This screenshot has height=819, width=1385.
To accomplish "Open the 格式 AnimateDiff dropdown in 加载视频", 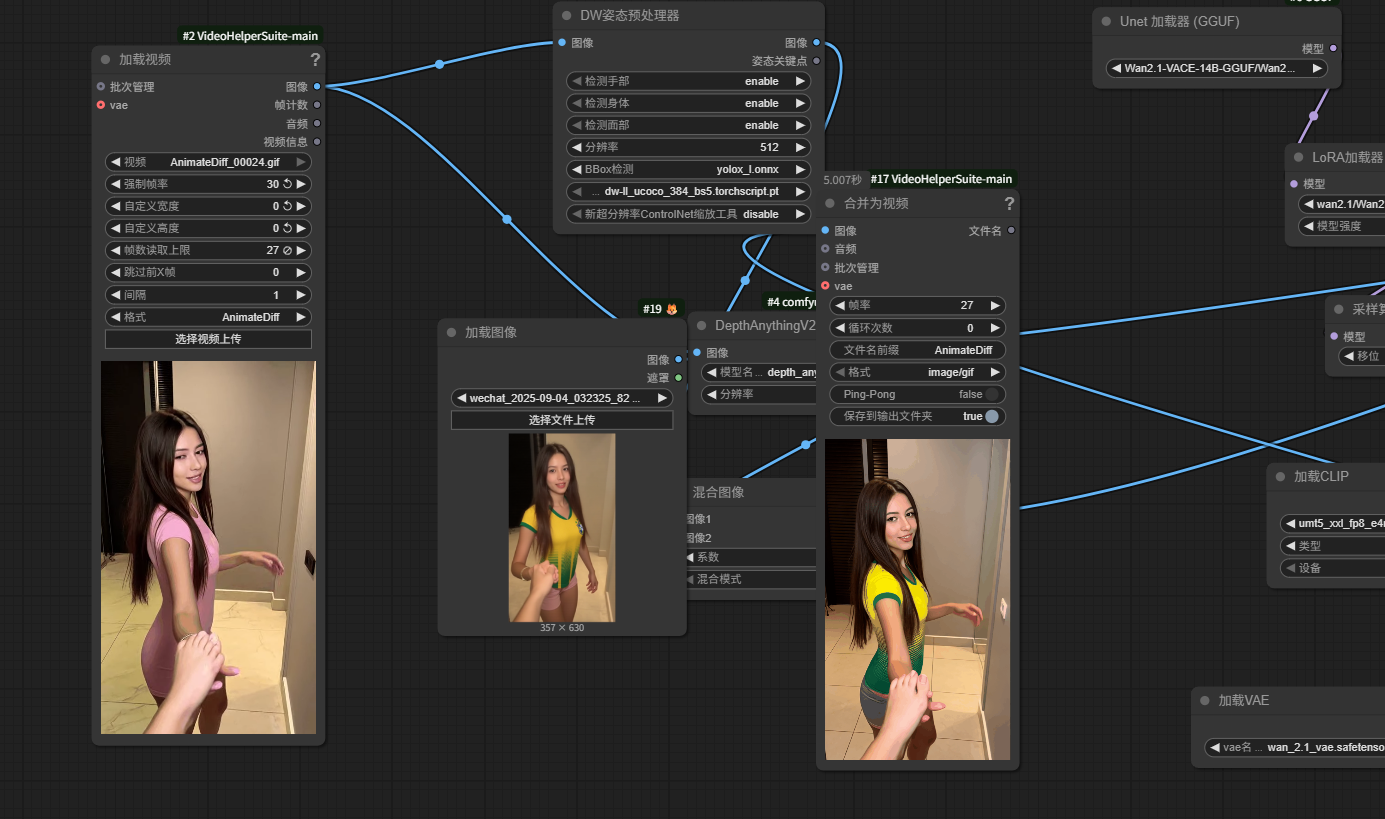I will [208, 317].
